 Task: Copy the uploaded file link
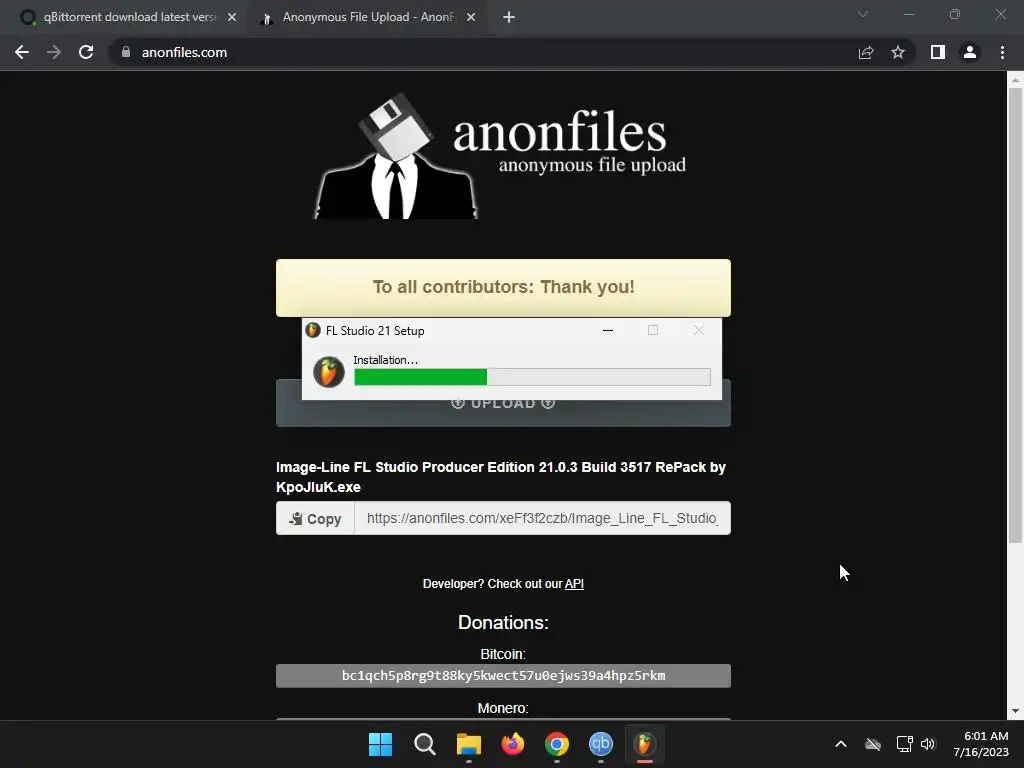click(x=315, y=519)
